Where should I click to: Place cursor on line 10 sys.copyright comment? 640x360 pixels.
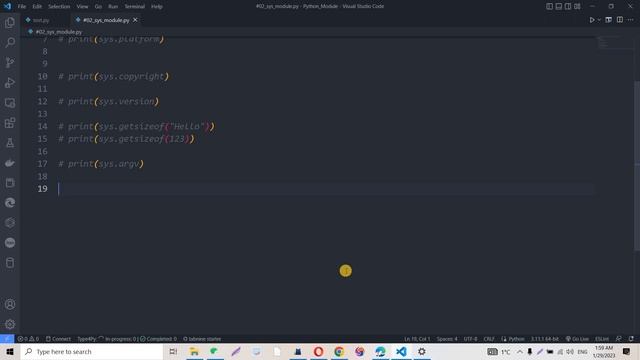point(113,76)
